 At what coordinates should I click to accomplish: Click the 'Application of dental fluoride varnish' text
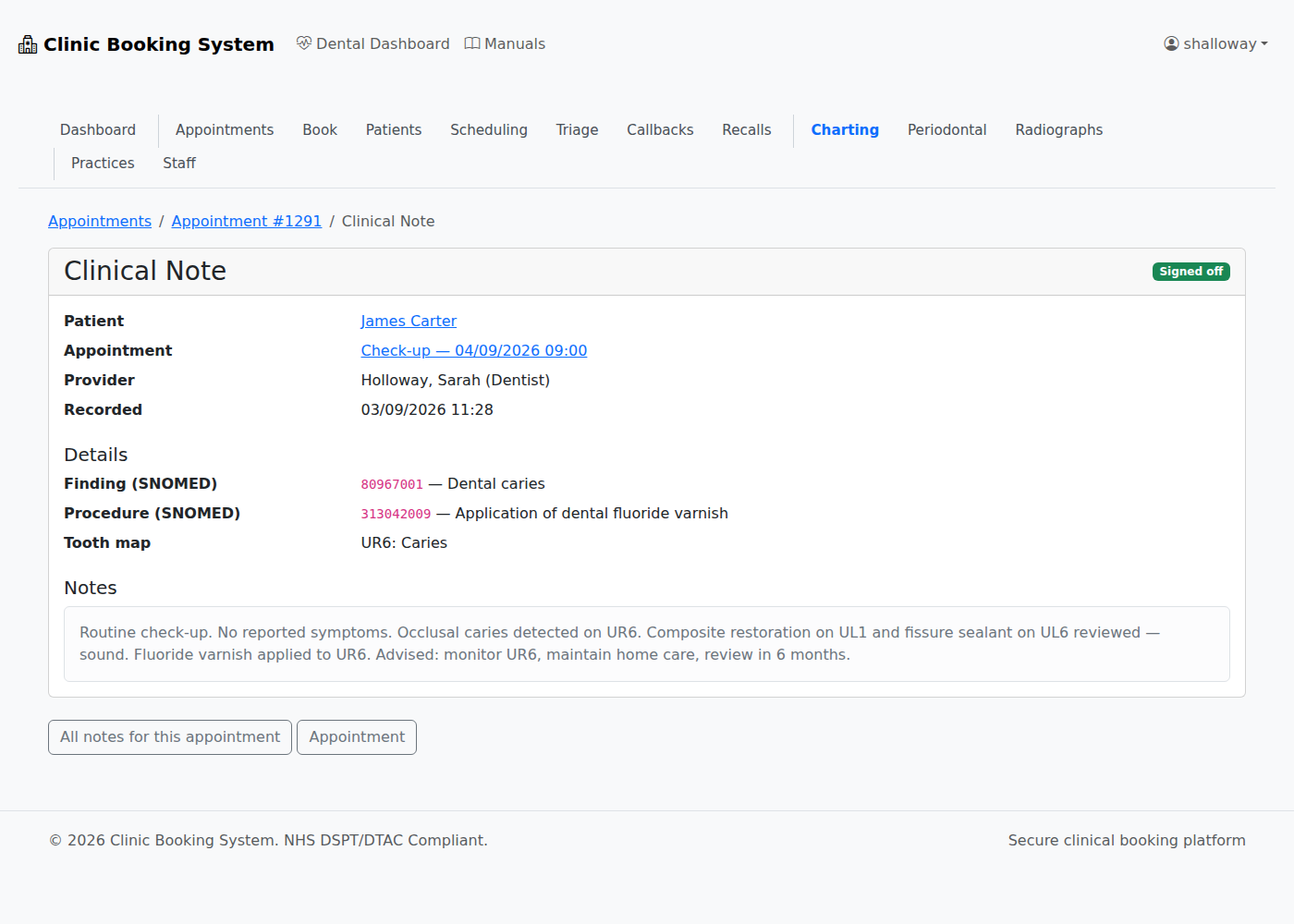point(592,514)
